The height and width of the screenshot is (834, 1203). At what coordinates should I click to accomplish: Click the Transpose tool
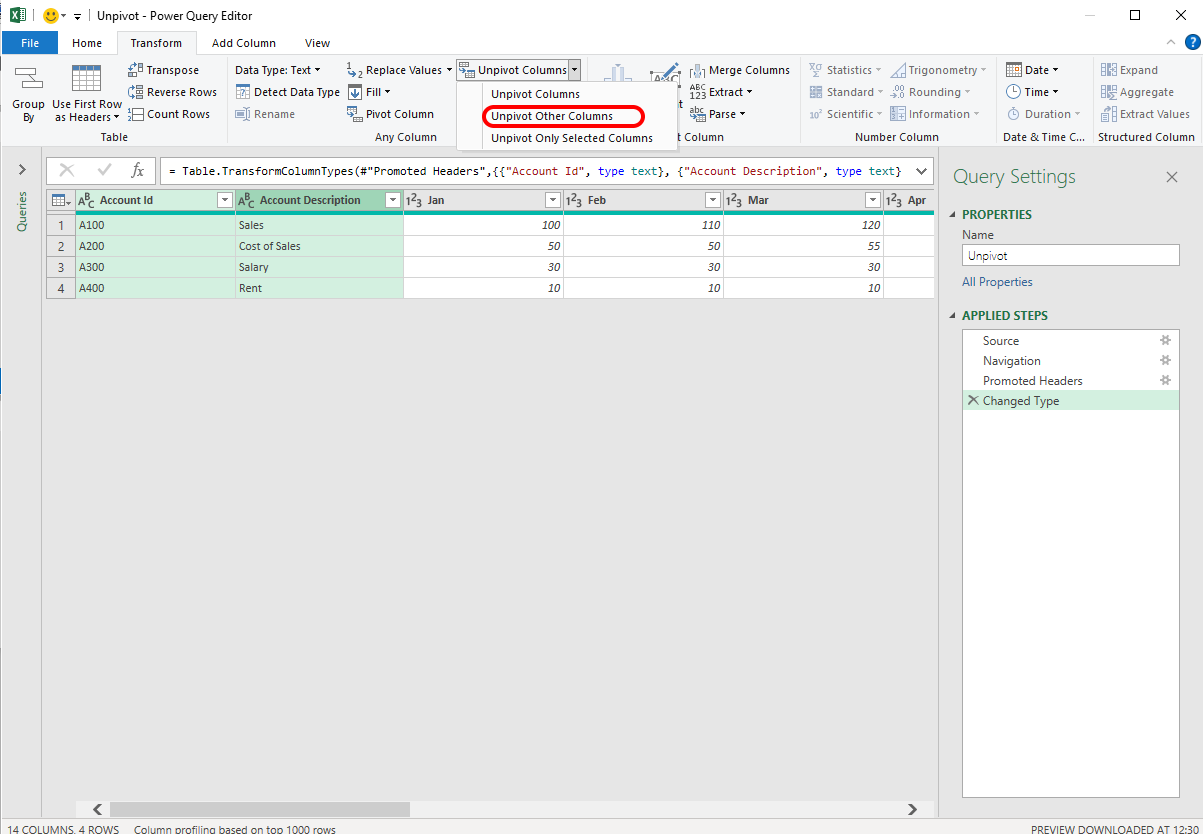(x=164, y=70)
